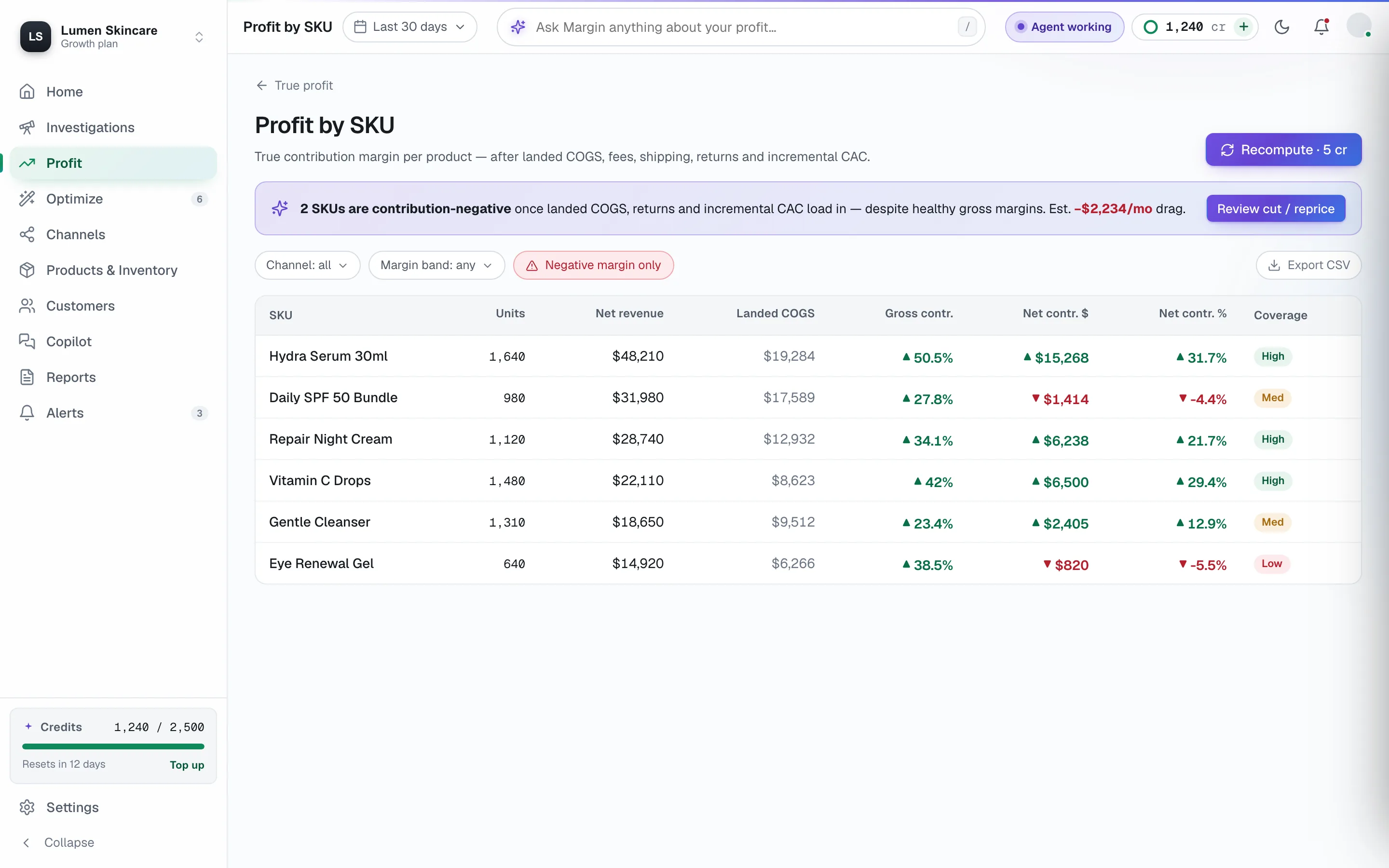The image size is (1389, 868).
Task: Sort by the Units column header
Action: [510, 313]
